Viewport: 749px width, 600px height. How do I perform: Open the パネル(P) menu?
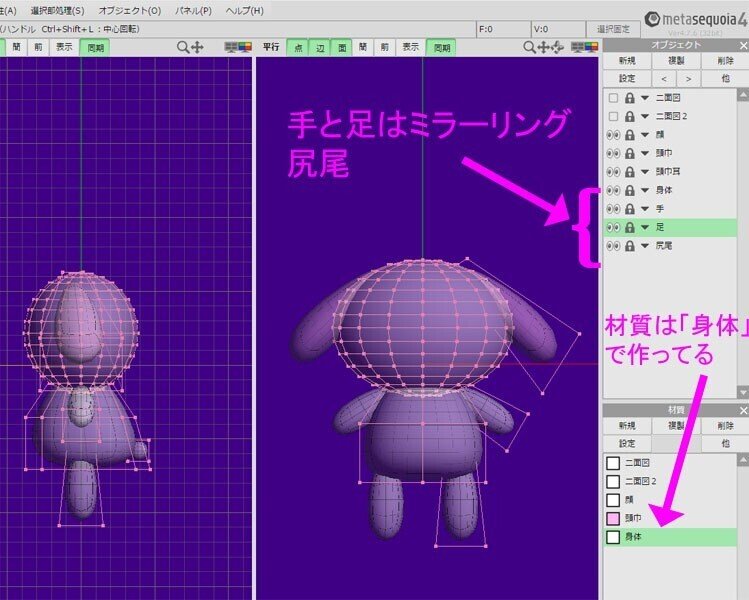pos(193,11)
